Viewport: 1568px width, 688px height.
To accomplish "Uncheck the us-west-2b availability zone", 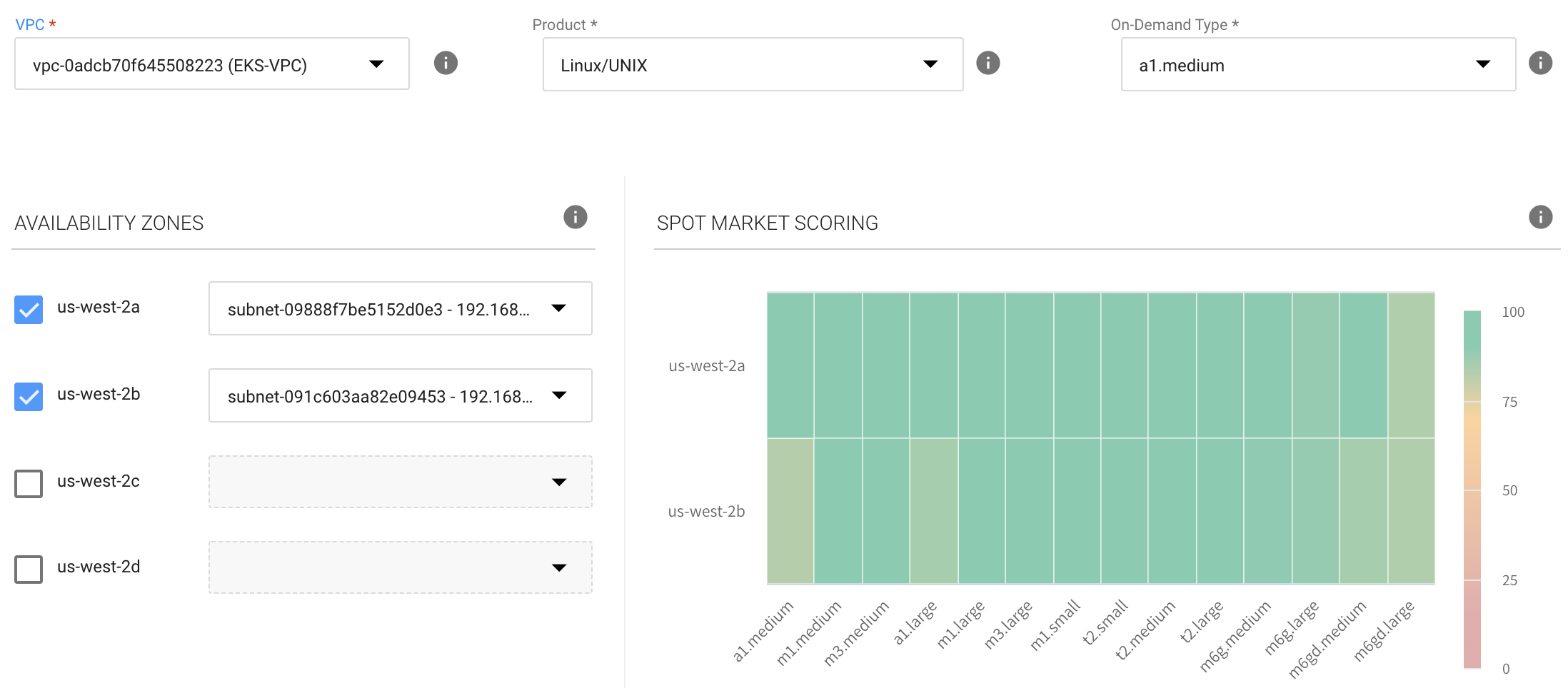I will pos(29,397).
